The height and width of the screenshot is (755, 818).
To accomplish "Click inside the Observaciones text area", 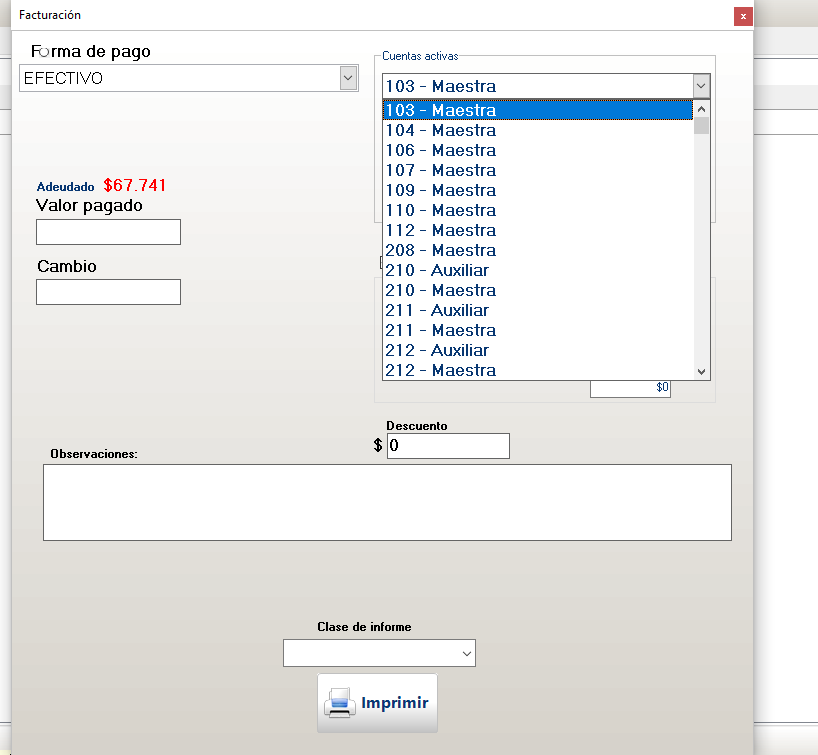I will [x=386, y=502].
